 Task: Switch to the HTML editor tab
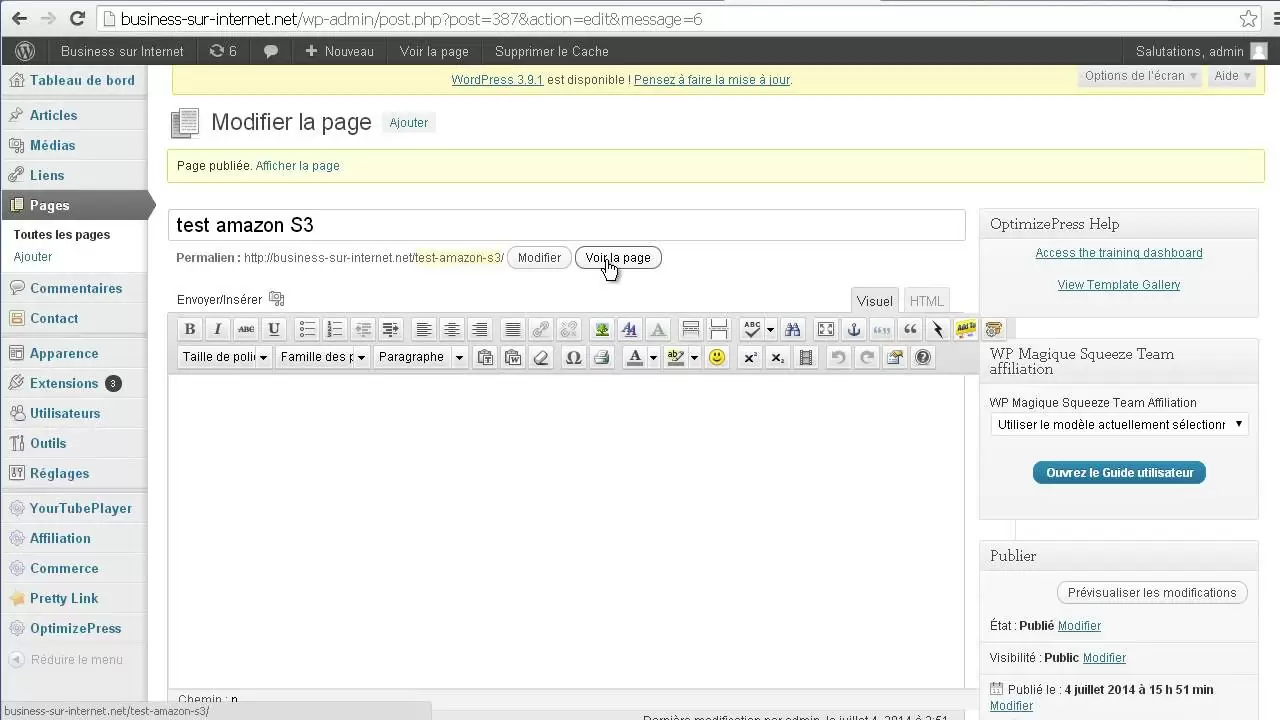pos(926,301)
